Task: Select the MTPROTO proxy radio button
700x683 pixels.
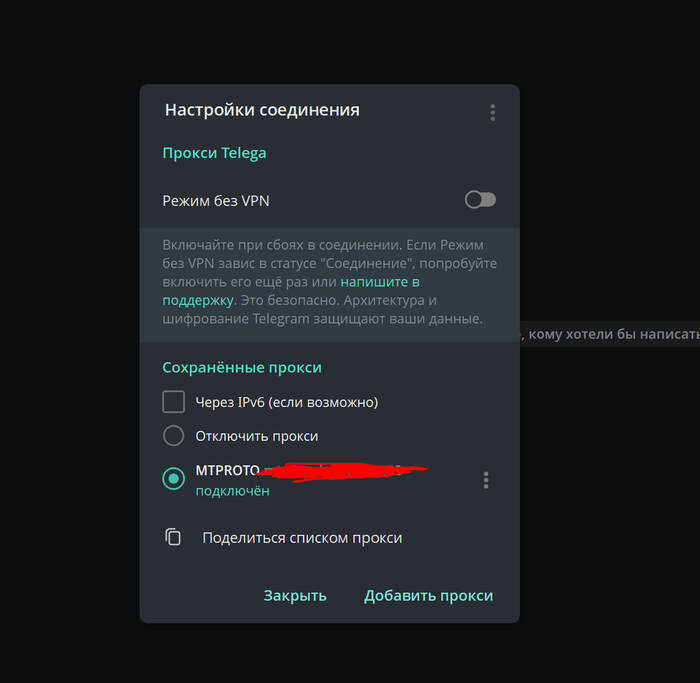Action: (x=174, y=479)
